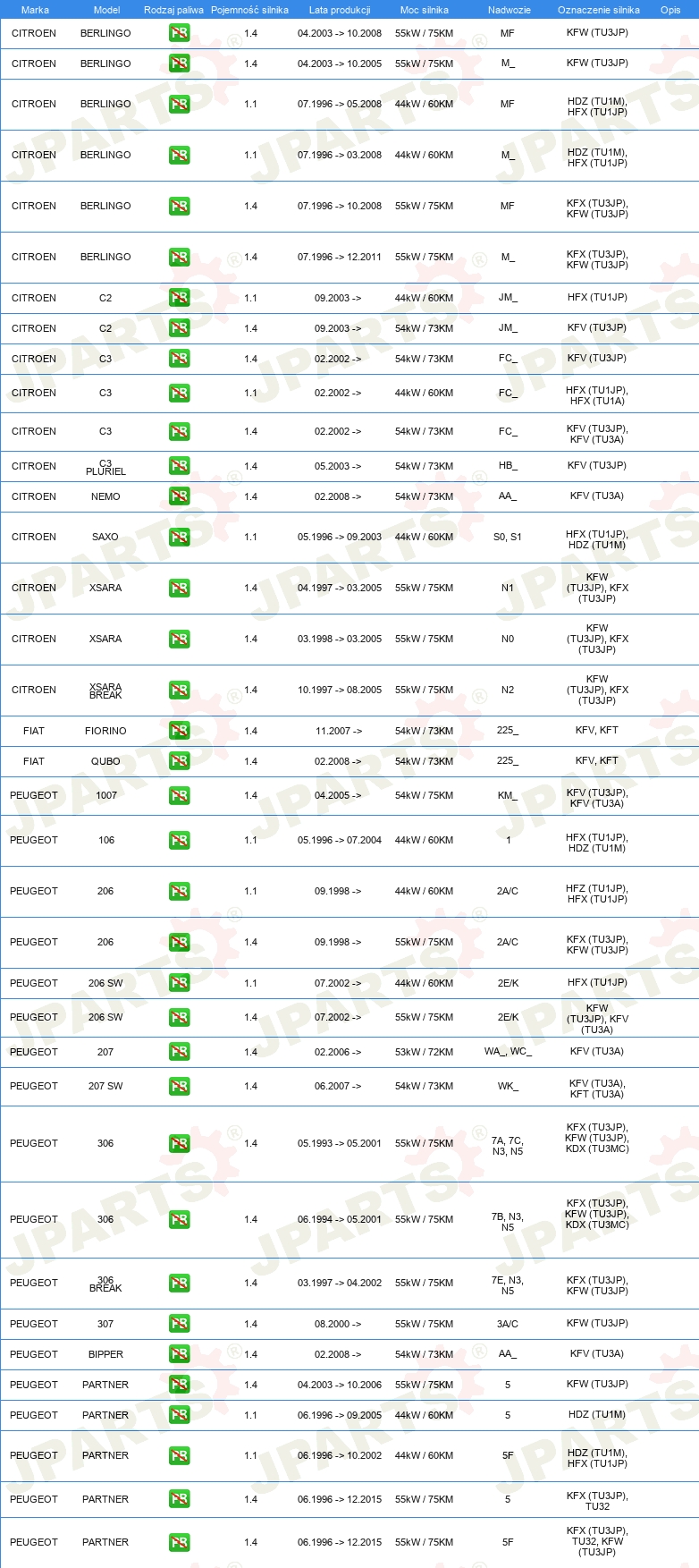This screenshot has width=699, height=1568.
Task: Click the fuel icon for Peugeot 206 1.1
Action: pos(179,891)
